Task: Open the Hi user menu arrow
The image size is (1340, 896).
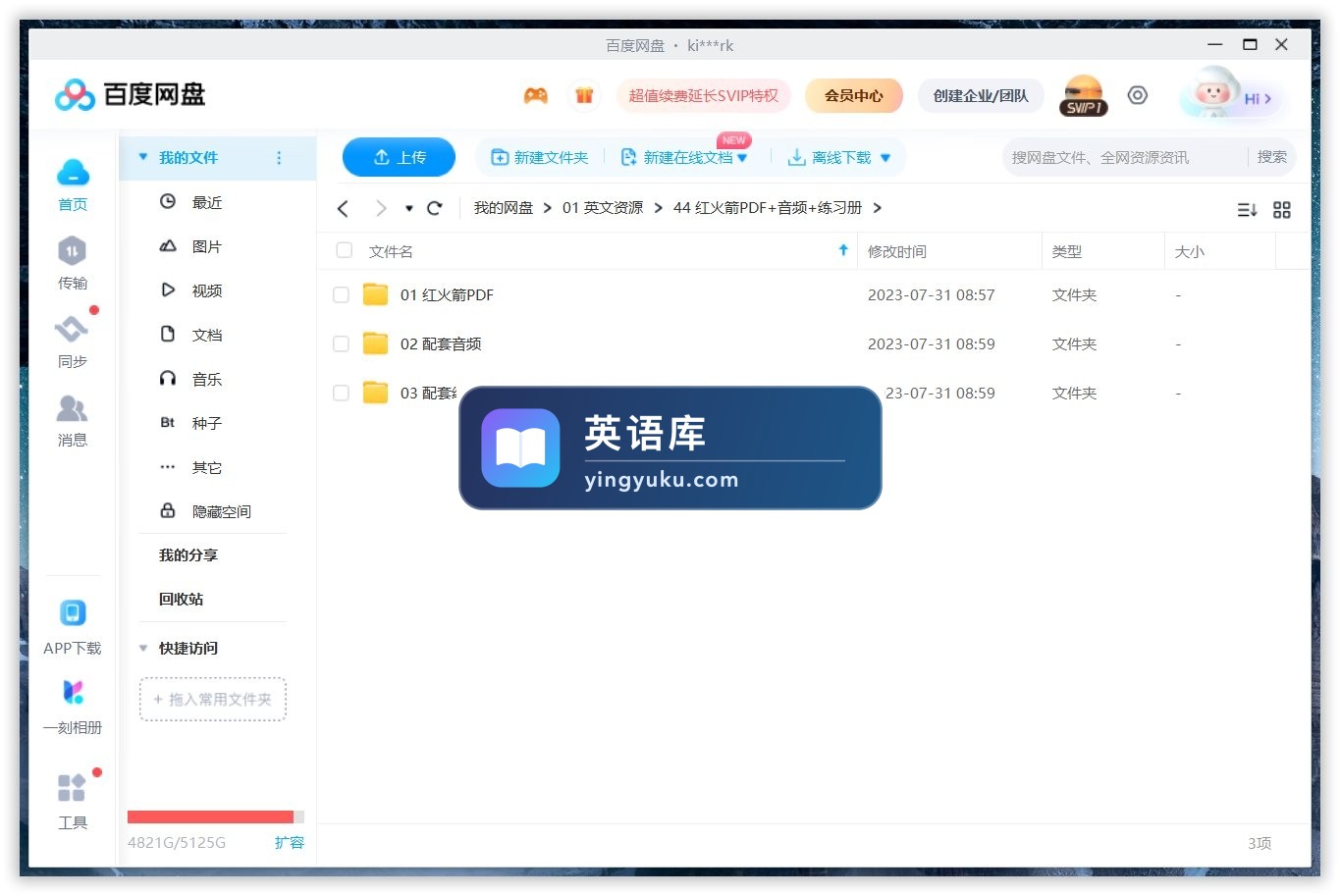Action: [1268, 98]
